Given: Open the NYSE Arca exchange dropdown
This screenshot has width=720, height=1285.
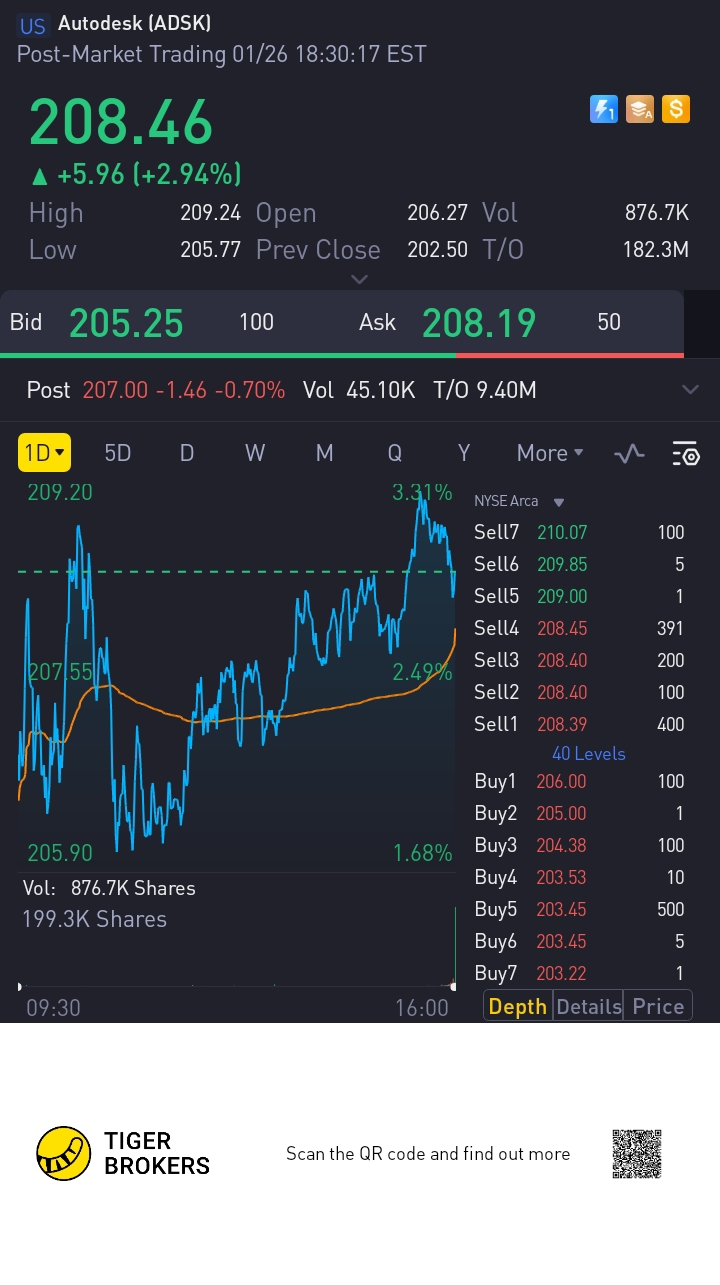Looking at the screenshot, I should (x=519, y=502).
